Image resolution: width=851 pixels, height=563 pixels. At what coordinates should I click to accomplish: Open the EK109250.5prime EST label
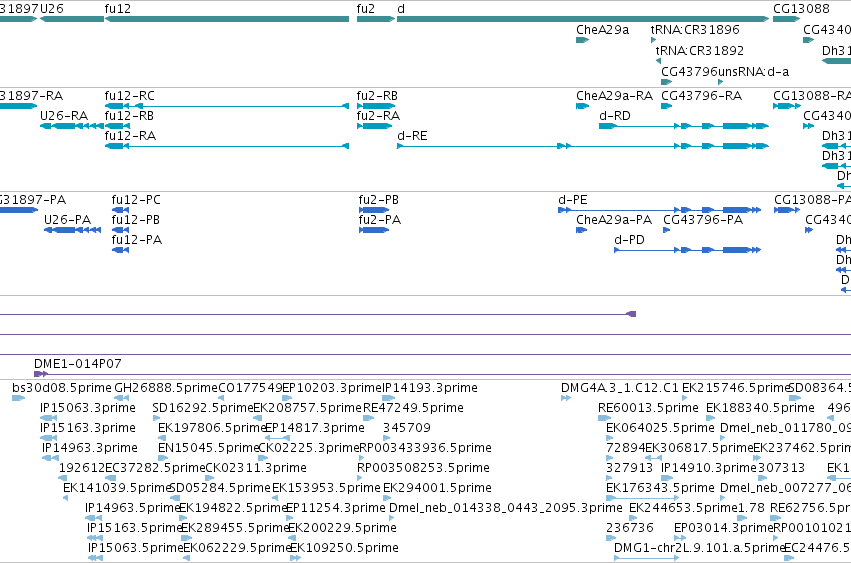(x=345, y=548)
